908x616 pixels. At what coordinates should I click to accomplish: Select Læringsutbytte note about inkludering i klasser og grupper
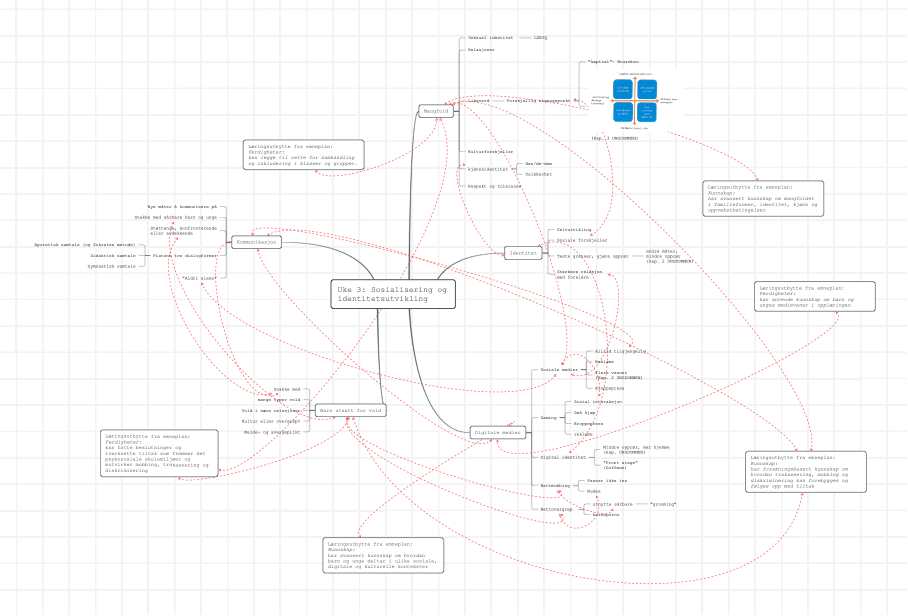pyautogui.click(x=303, y=155)
